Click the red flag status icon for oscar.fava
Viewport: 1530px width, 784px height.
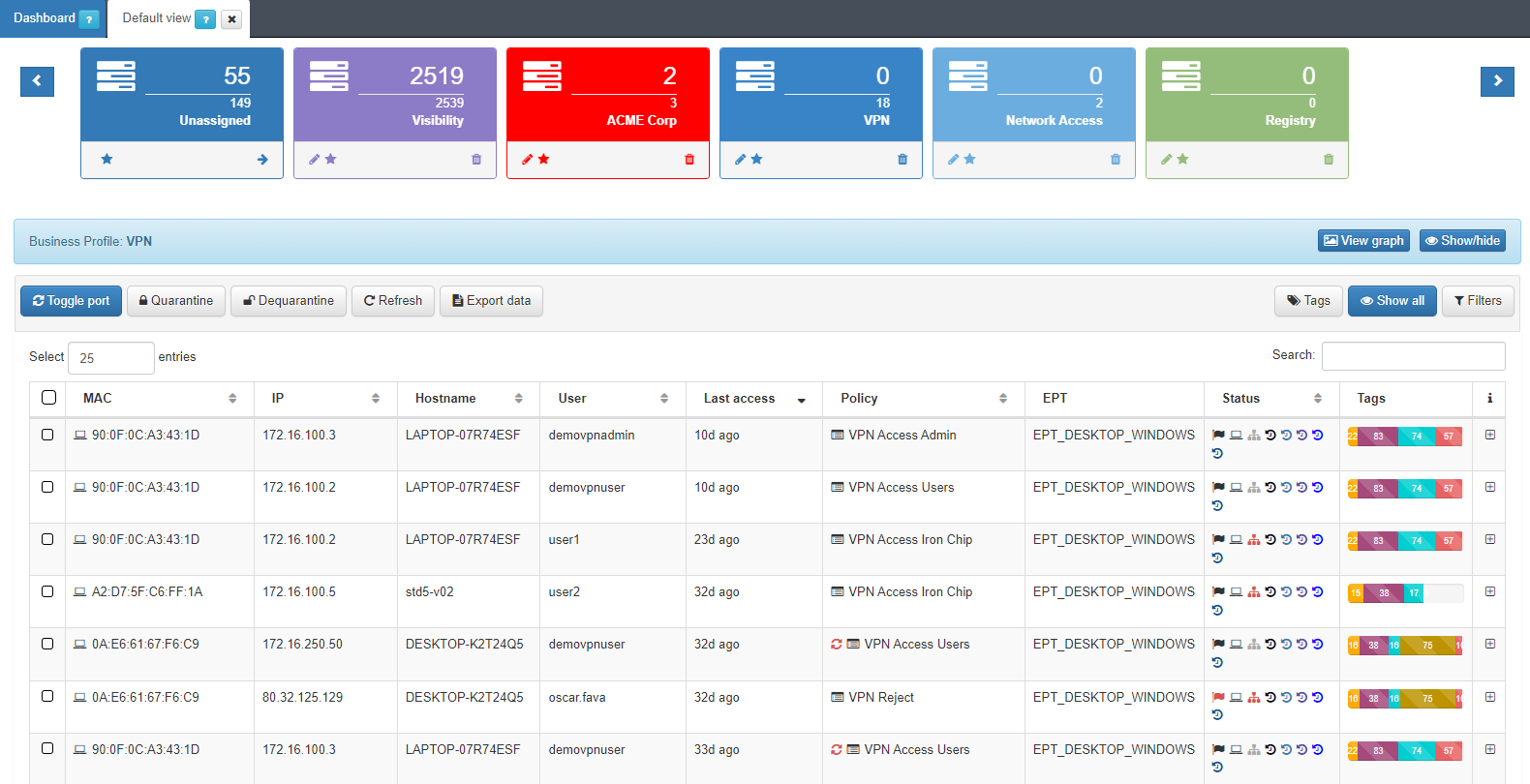[1218, 697]
